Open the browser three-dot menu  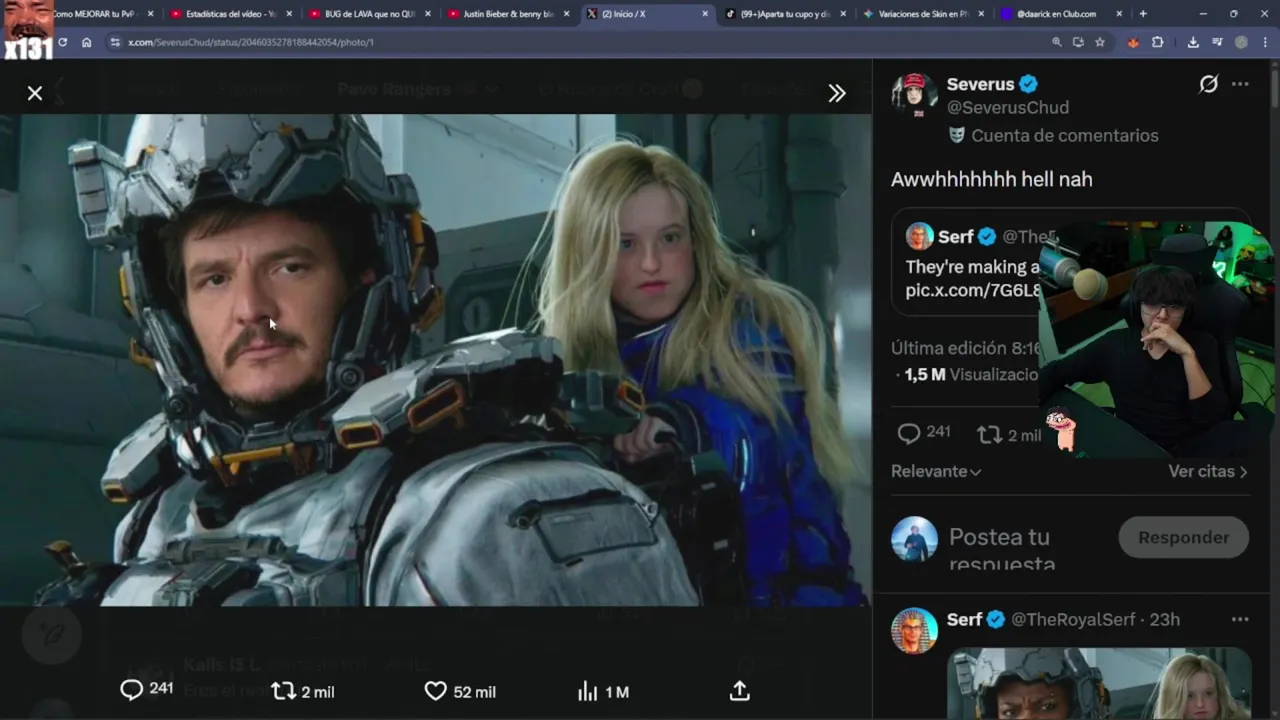1266,42
